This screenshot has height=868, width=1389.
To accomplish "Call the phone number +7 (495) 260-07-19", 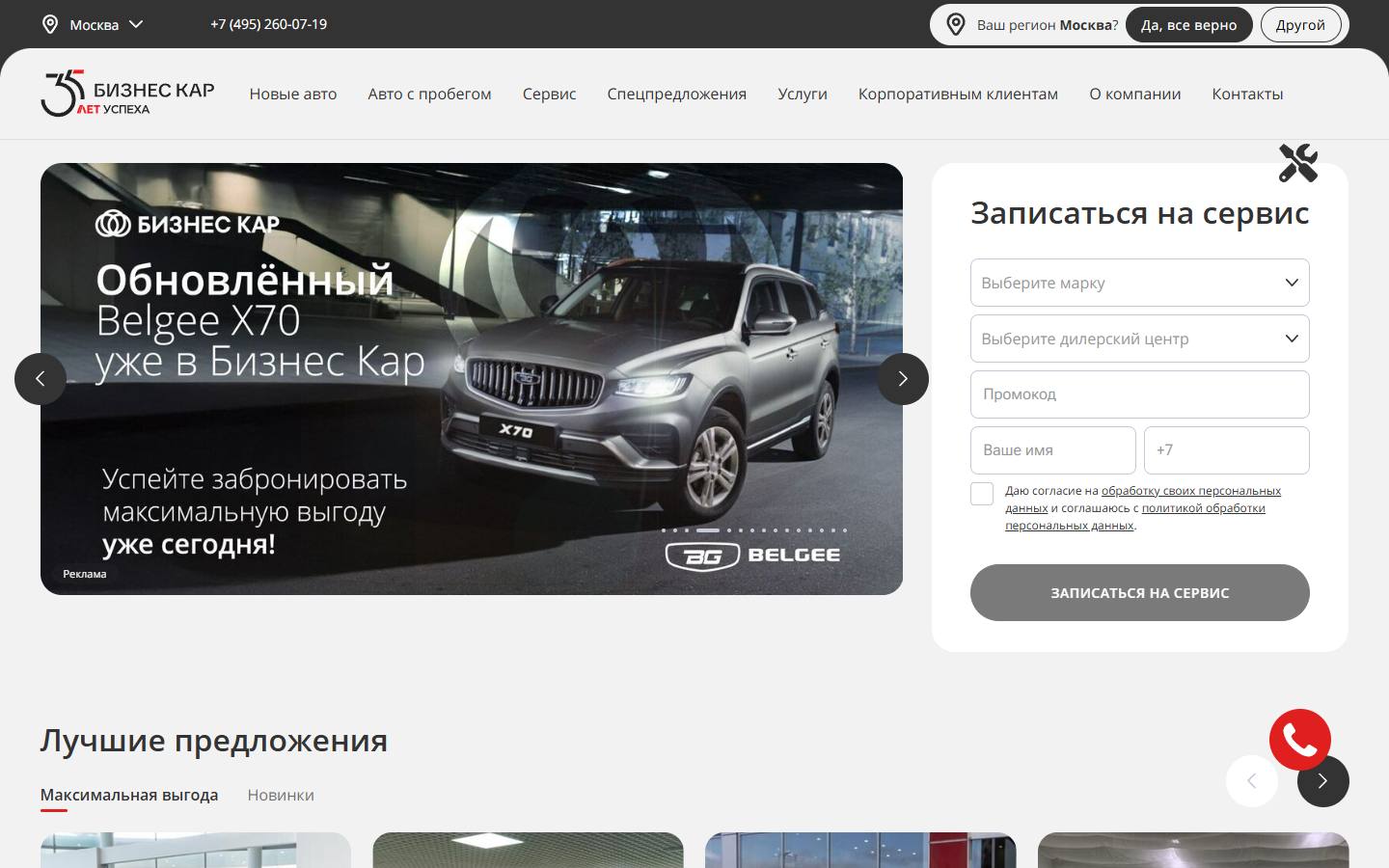I will tap(268, 24).
